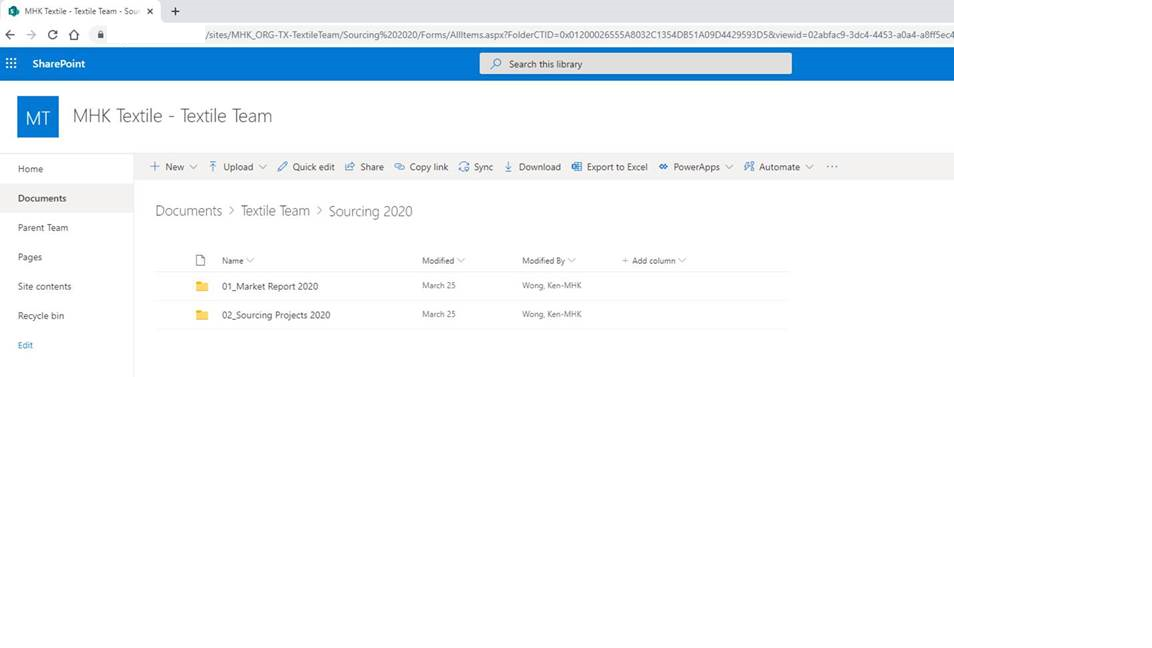1152x648 pixels.
Task: Sync this document library
Action: pyautogui.click(x=477, y=167)
